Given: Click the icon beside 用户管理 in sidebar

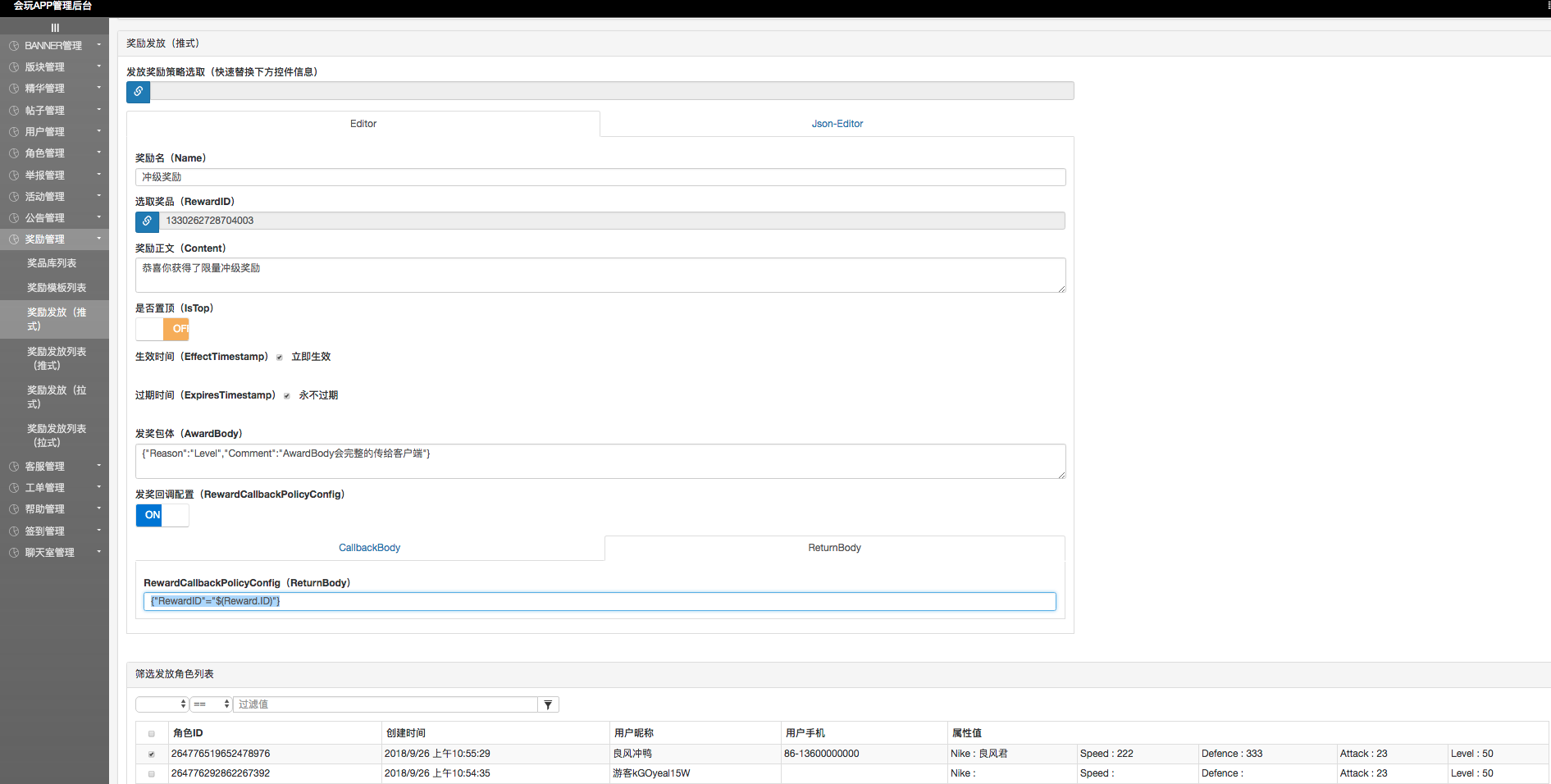Looking at the screenshot, I should (x=14, y=132).
